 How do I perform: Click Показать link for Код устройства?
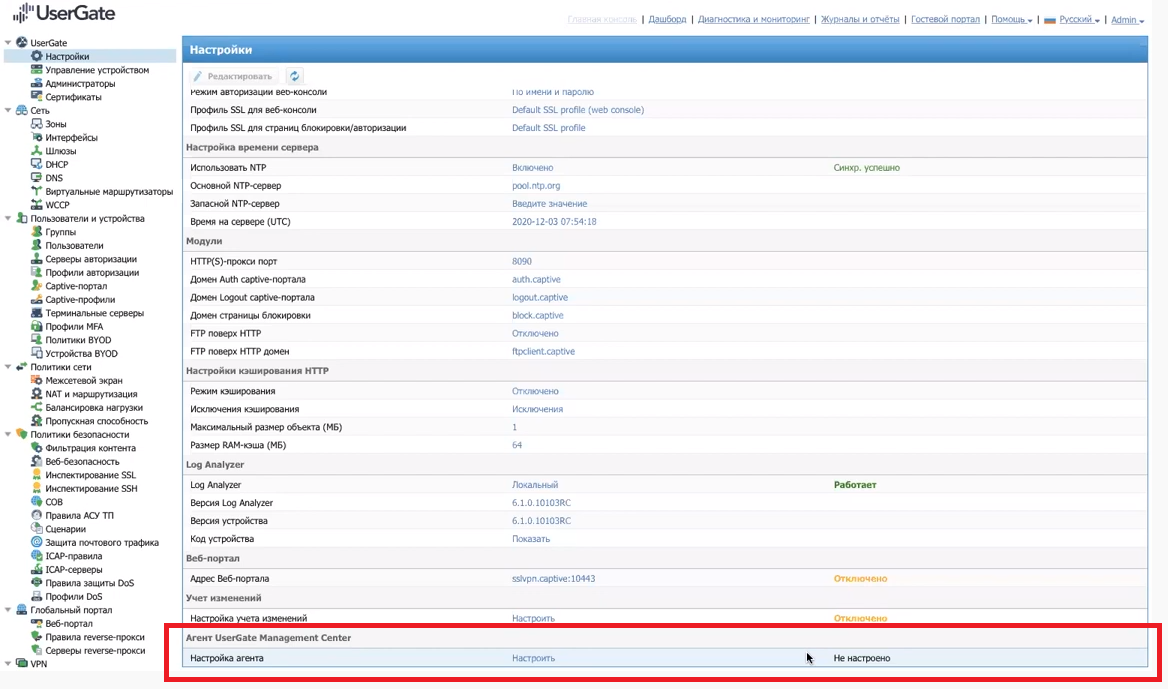[531, 539]
